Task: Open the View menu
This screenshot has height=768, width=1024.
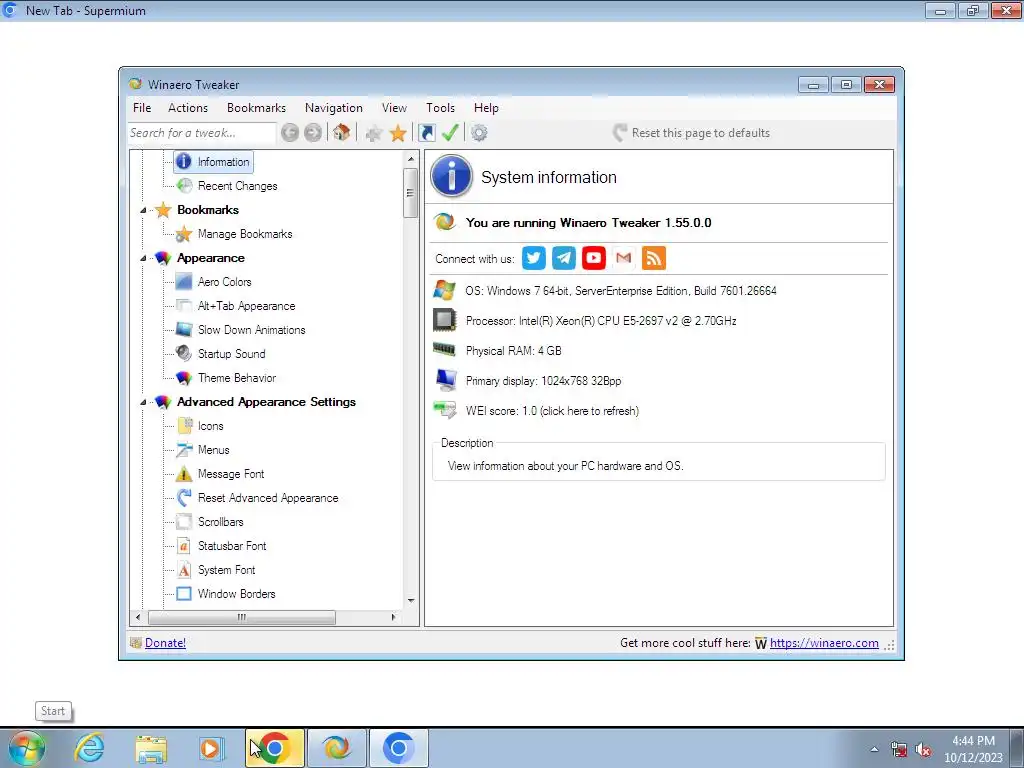Action: 394,108
